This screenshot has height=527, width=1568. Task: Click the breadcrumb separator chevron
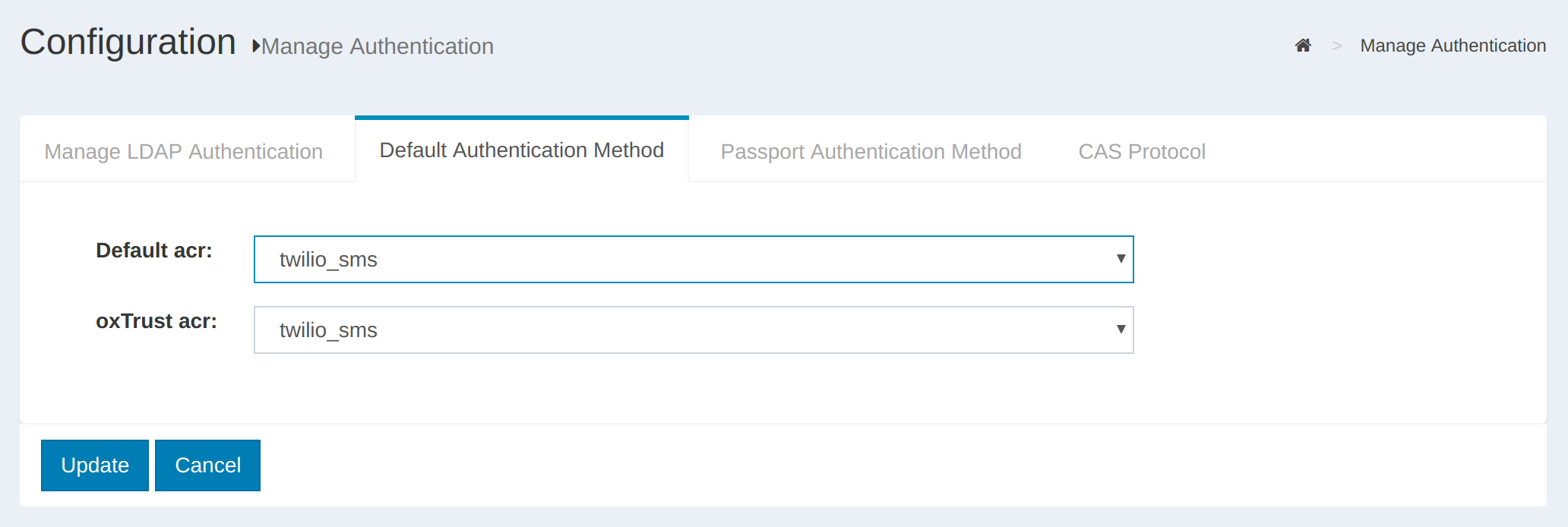1336,46
